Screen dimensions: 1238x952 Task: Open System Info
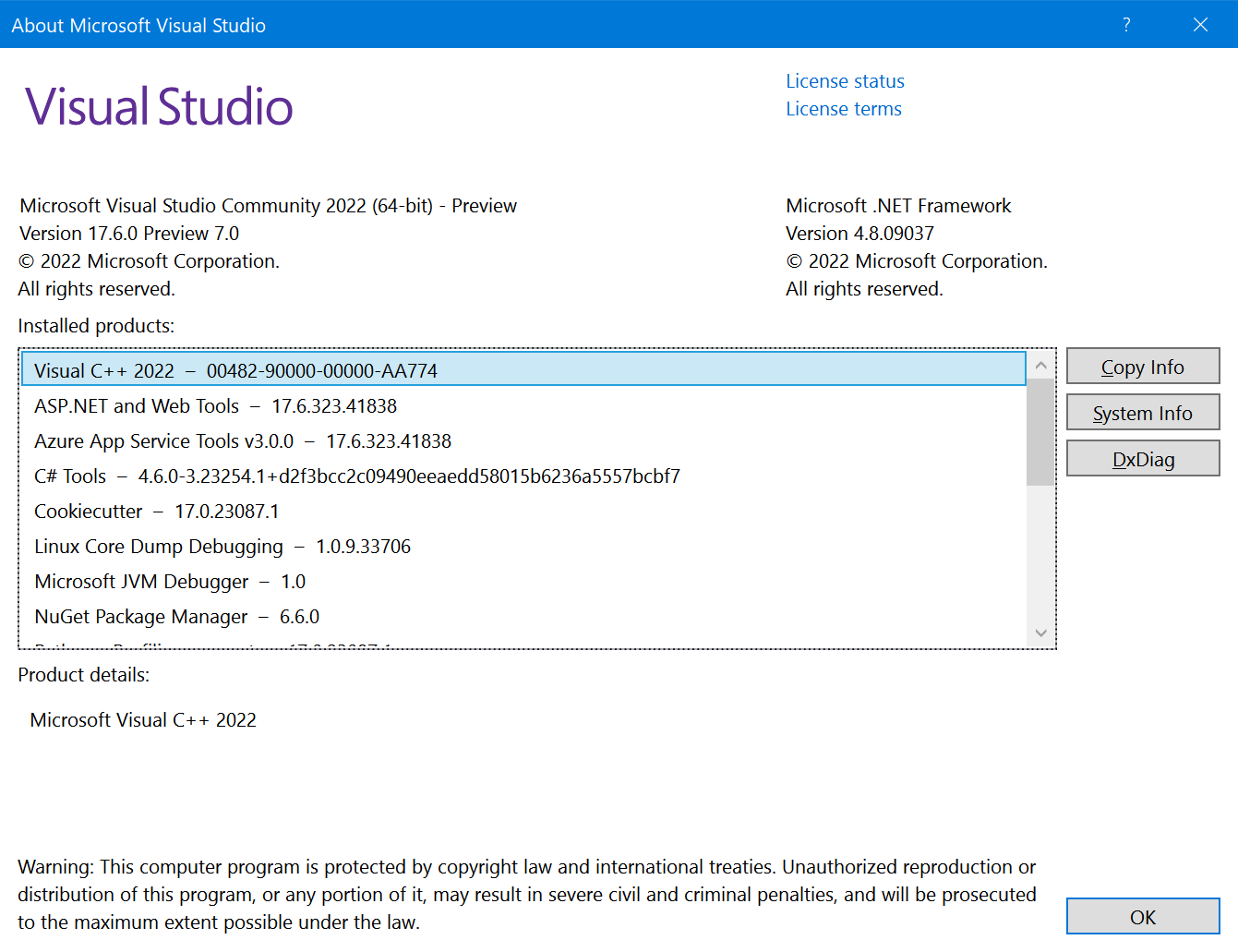(x=1143, y=412)
